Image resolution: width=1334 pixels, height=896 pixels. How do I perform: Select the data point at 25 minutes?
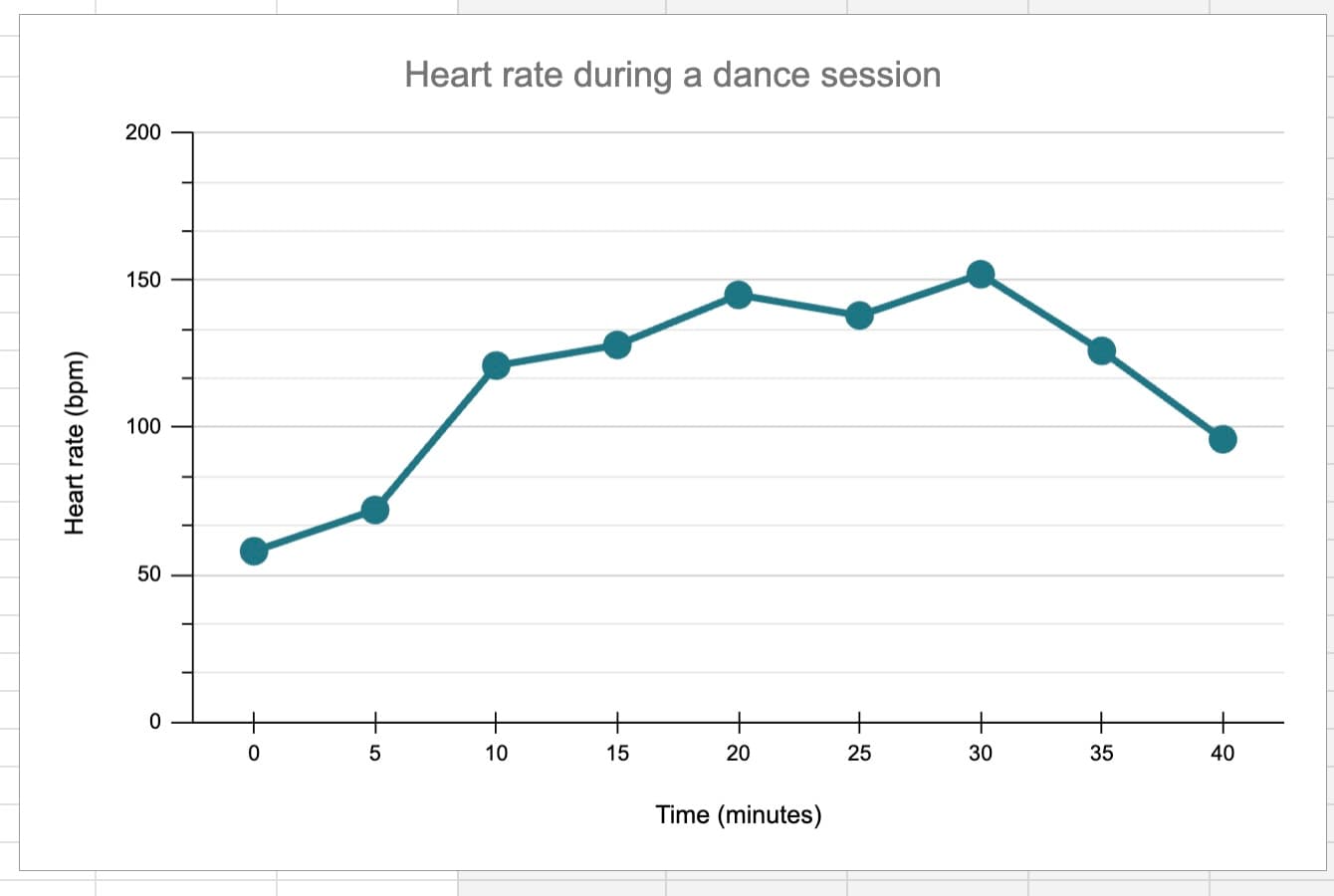tap(859, 316)
